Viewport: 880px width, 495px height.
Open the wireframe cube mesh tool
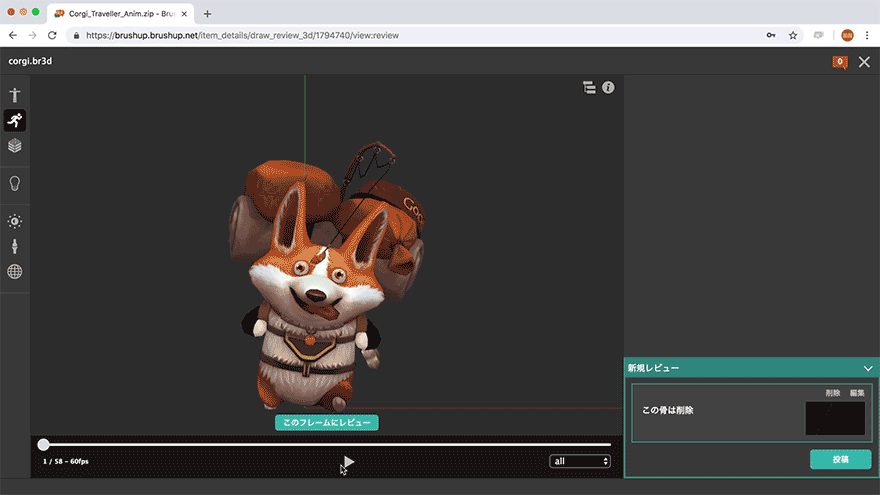[x=15, y=146]
